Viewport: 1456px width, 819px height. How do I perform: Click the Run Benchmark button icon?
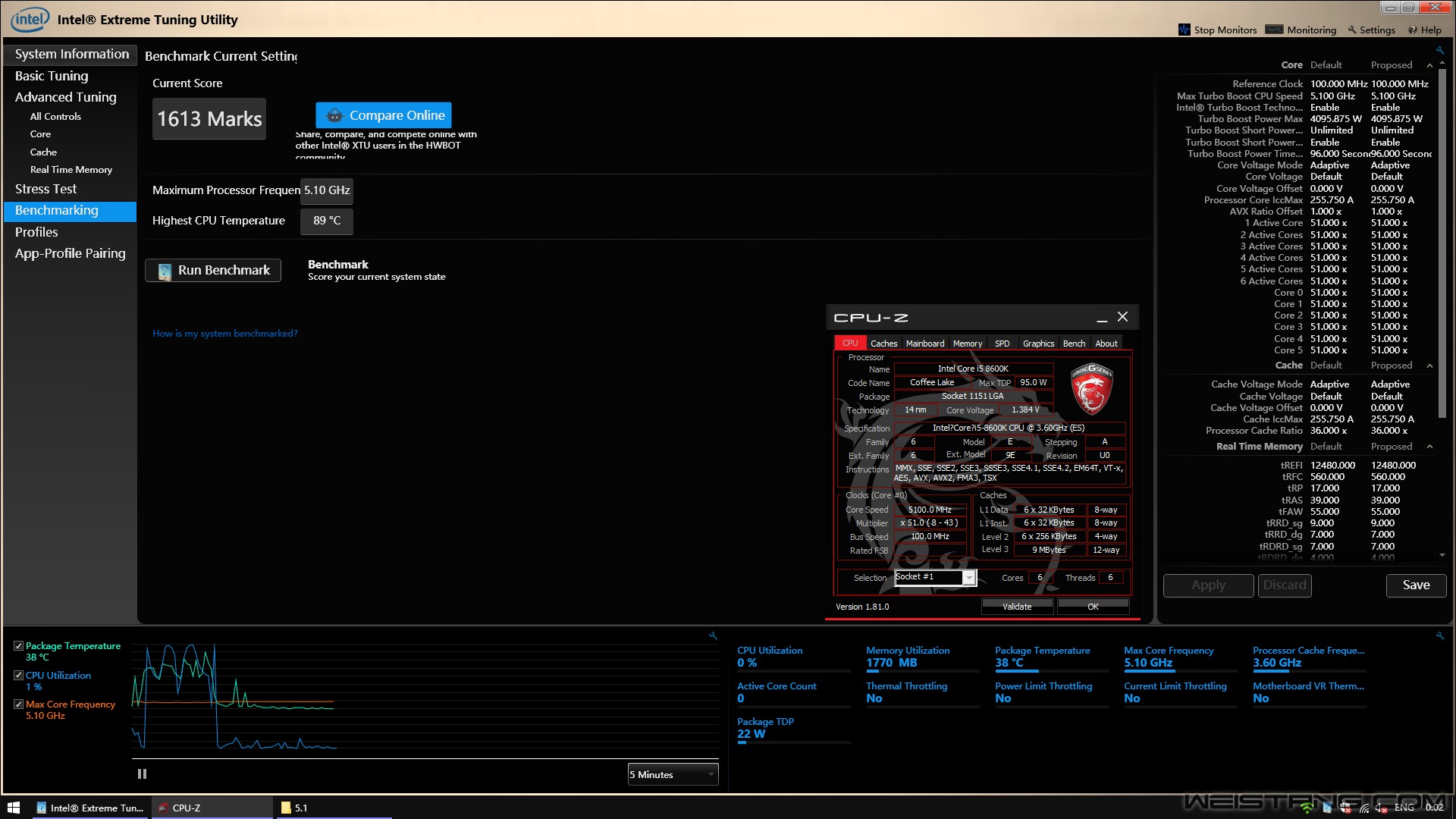[165, 271]
